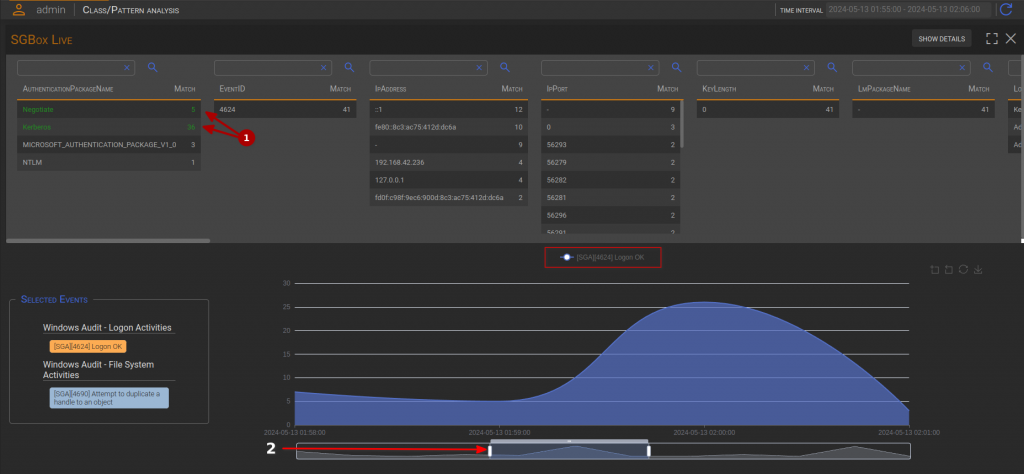
Task: Select the Kerberos row with 36 matches
Action: click(x=108, y=127)
